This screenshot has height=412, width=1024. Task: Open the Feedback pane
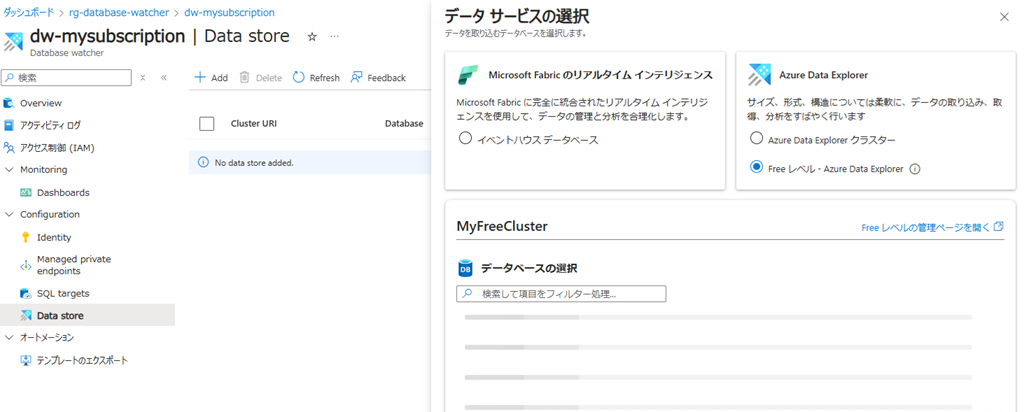click(378, 78)
